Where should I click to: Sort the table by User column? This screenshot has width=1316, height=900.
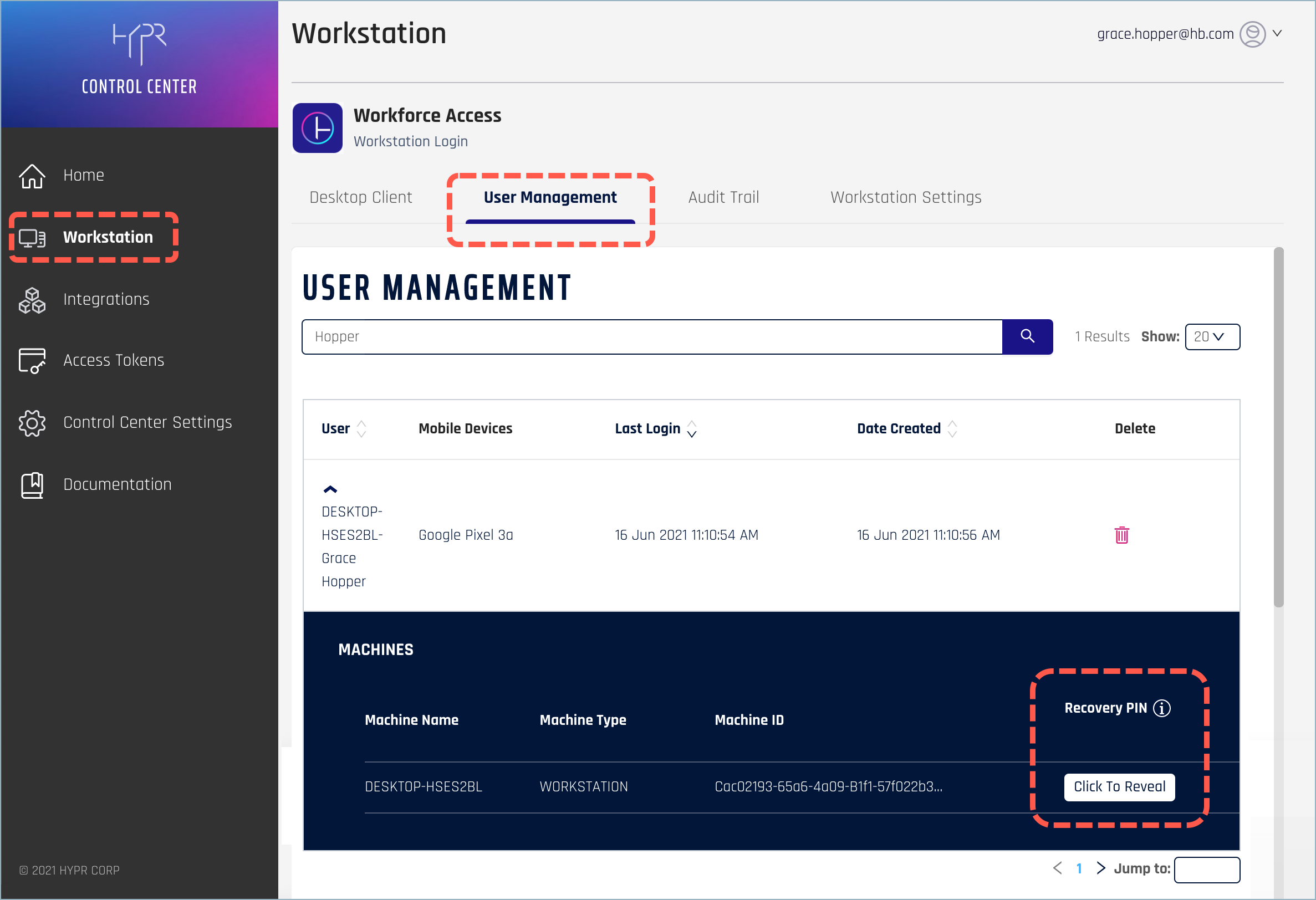361,429
